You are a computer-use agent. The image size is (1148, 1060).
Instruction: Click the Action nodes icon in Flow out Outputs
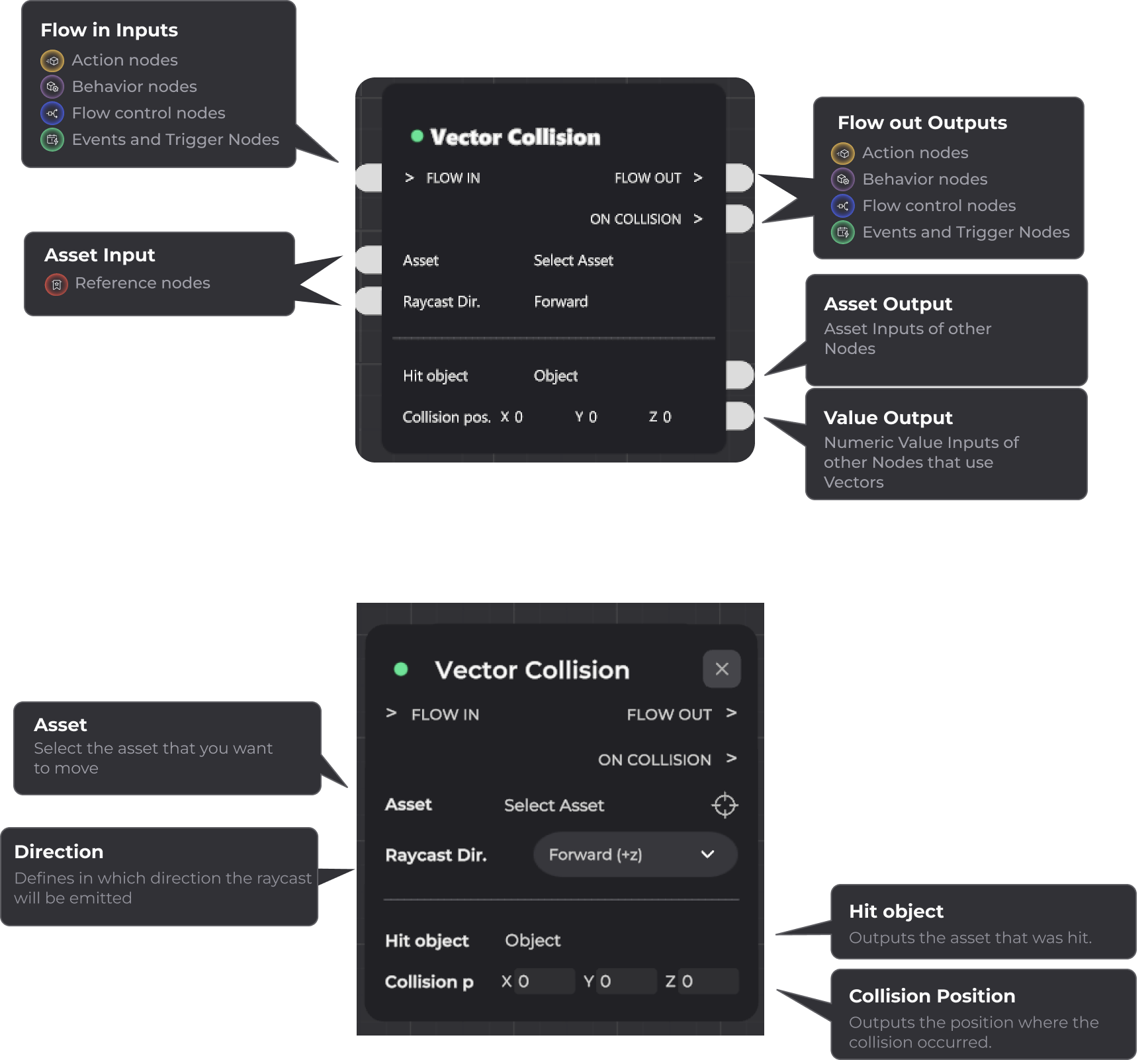click(842, 154)
